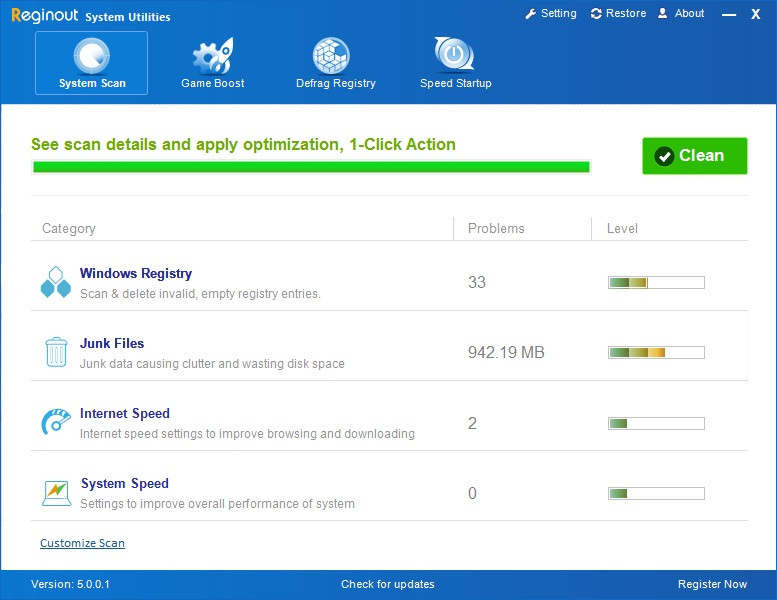The width and height of the screenshot is (777, 600).
Task: Click the Internet Speed gauge icon
Action: pos(56,422)
